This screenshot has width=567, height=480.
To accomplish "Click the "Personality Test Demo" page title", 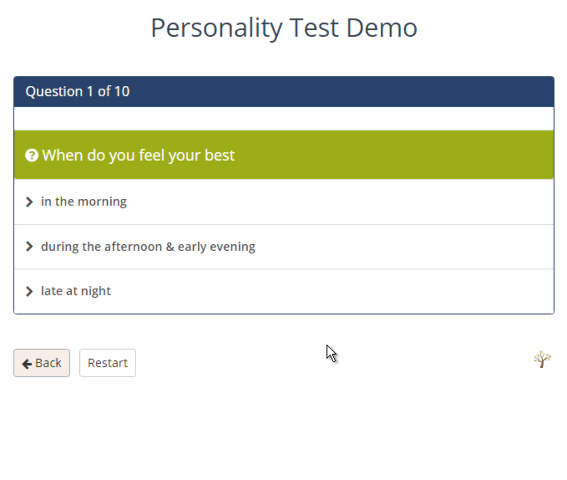I will pos(284,28).
